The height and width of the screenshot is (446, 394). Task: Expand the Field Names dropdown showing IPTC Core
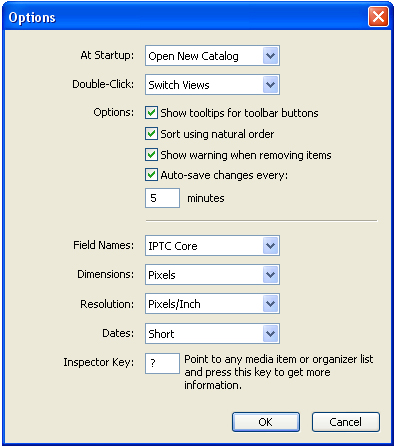point(212,246)
